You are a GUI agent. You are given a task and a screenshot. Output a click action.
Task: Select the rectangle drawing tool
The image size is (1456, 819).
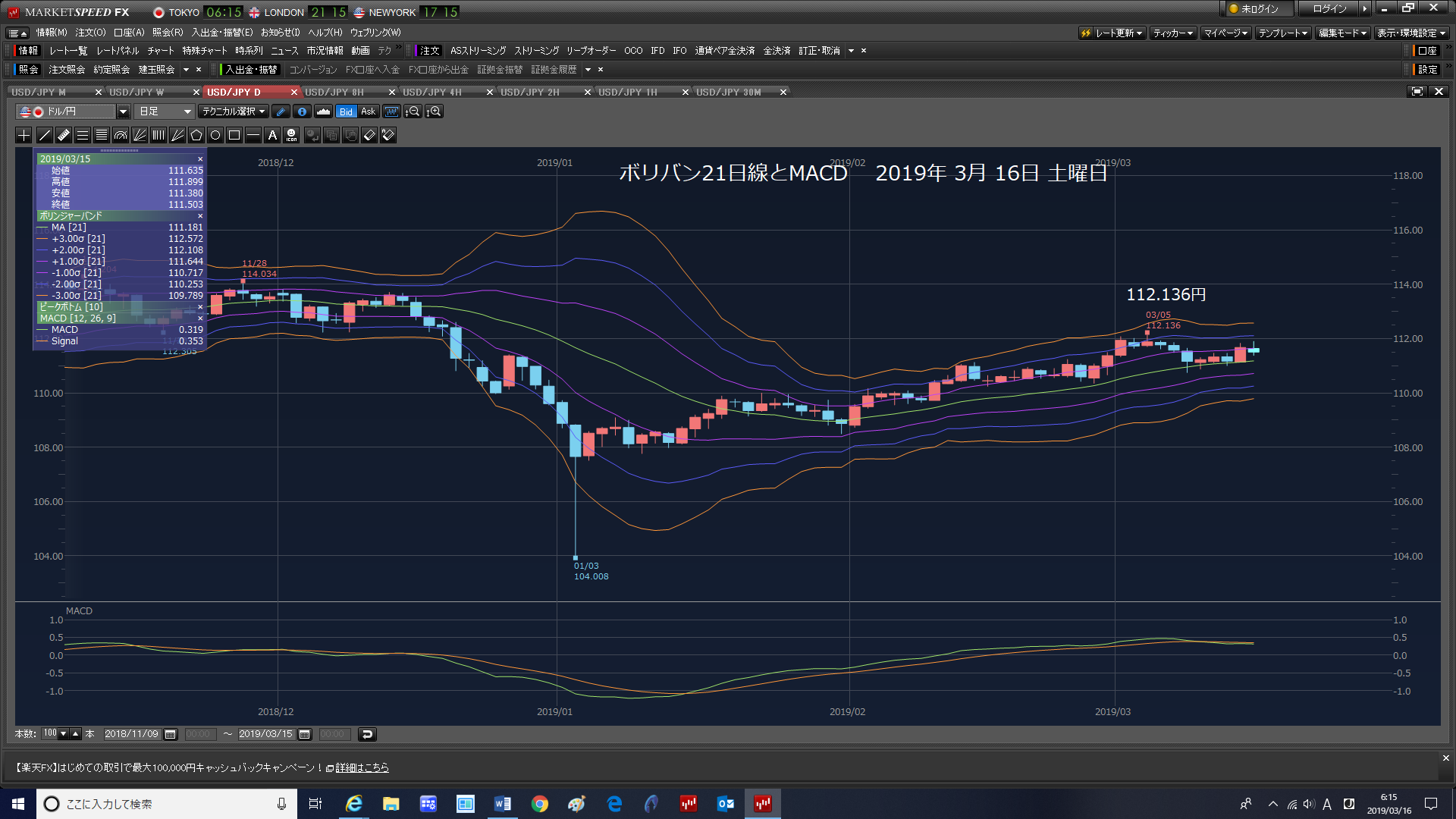tap(234, 135)
